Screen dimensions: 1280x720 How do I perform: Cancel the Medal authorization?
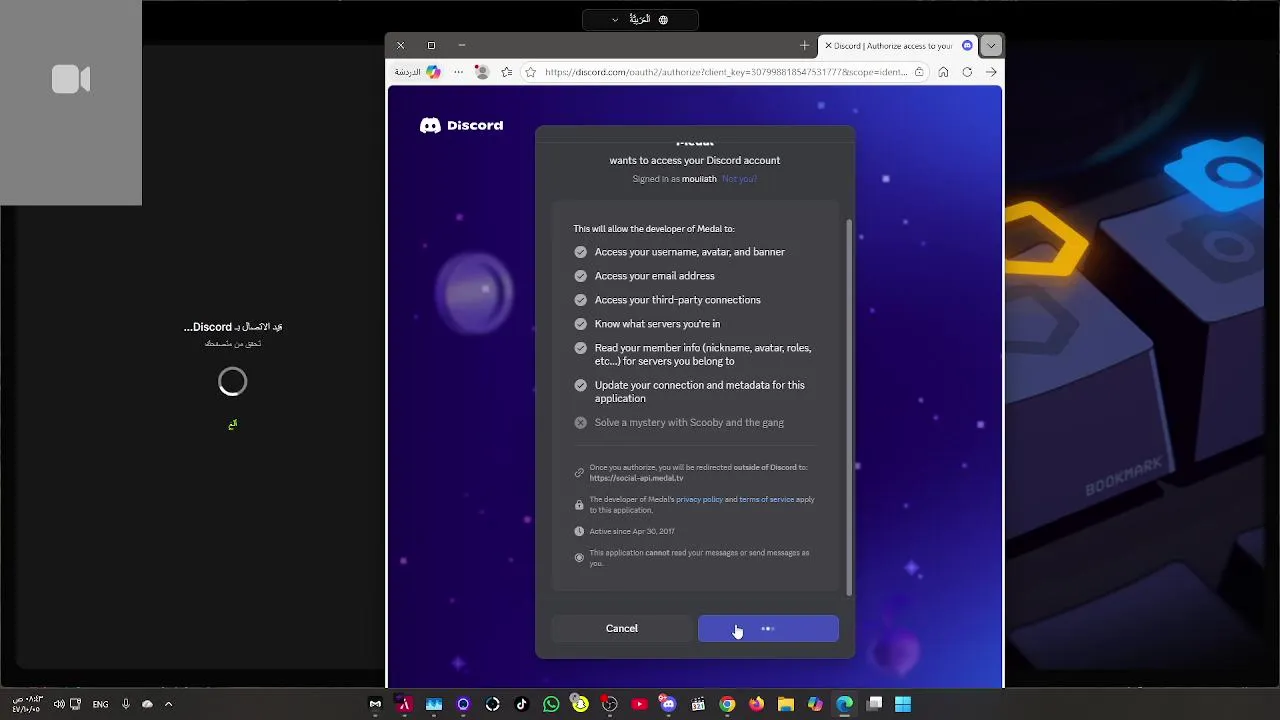pyautogui.click(x=621, y=628)
